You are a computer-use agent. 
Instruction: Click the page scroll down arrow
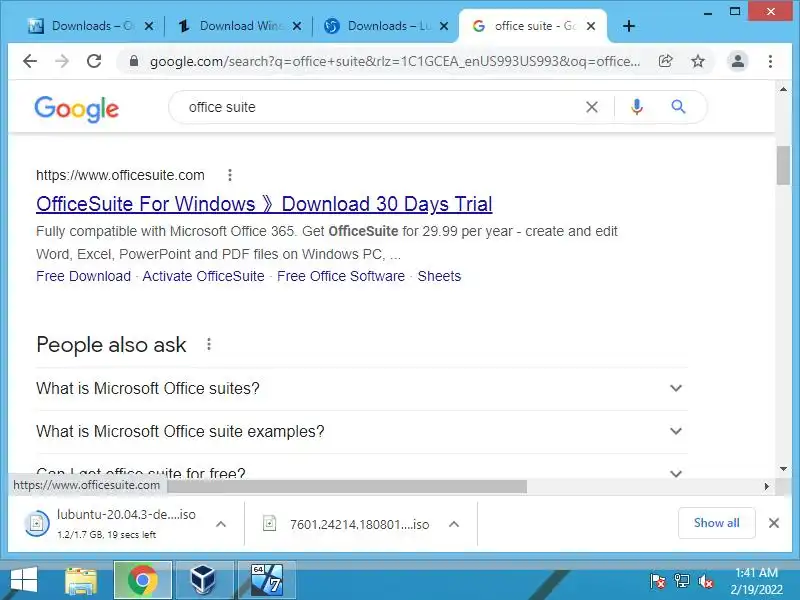pyautogui.click(x=783, y=468)
